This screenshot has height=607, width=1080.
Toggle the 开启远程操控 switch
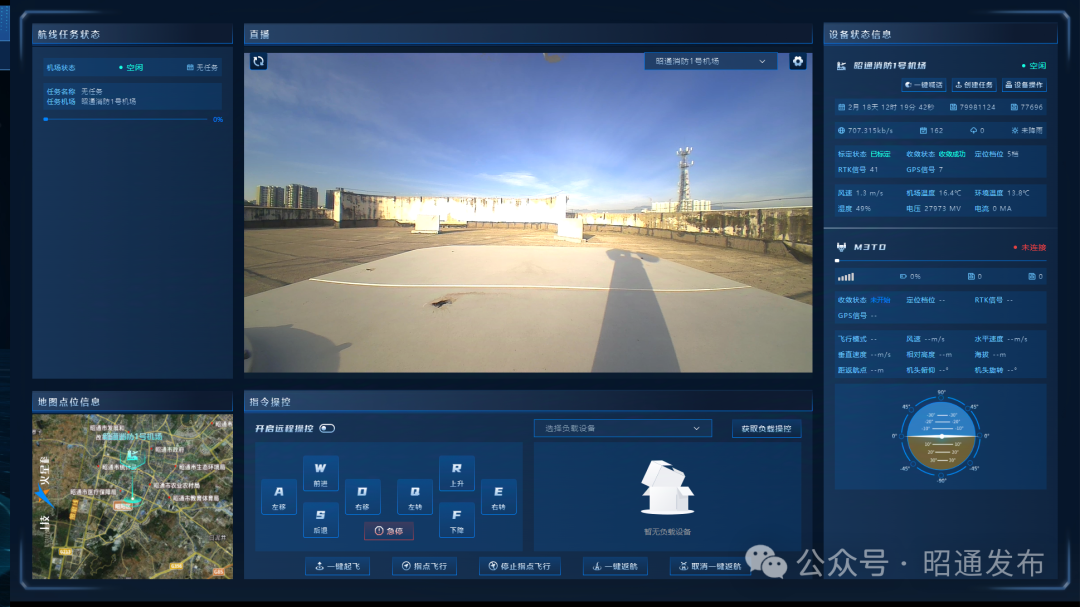coord(327,429)
